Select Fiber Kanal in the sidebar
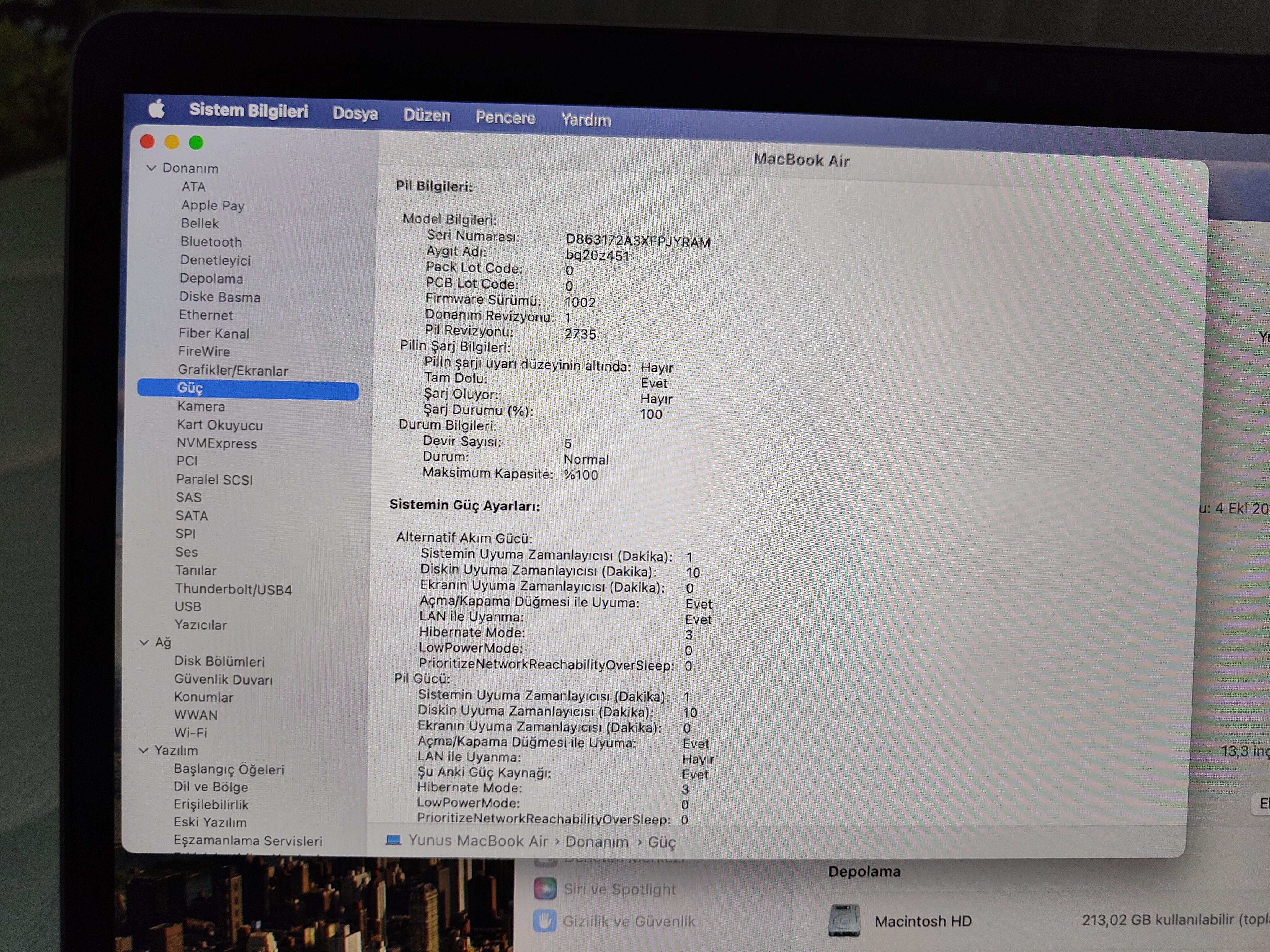 click(x=214, y=333)
